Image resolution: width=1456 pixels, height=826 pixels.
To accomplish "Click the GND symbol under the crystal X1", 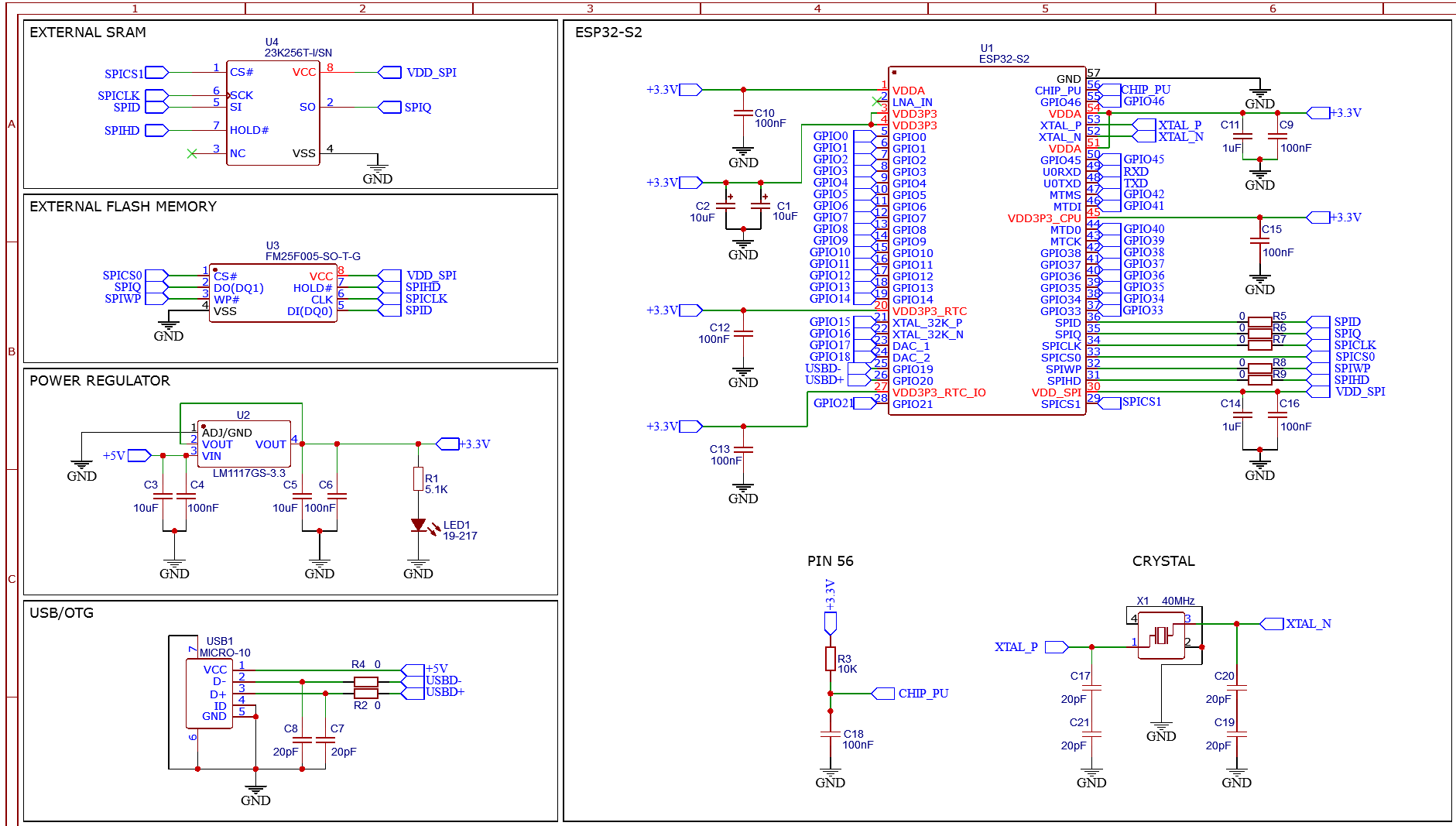I will point(1161,732).
